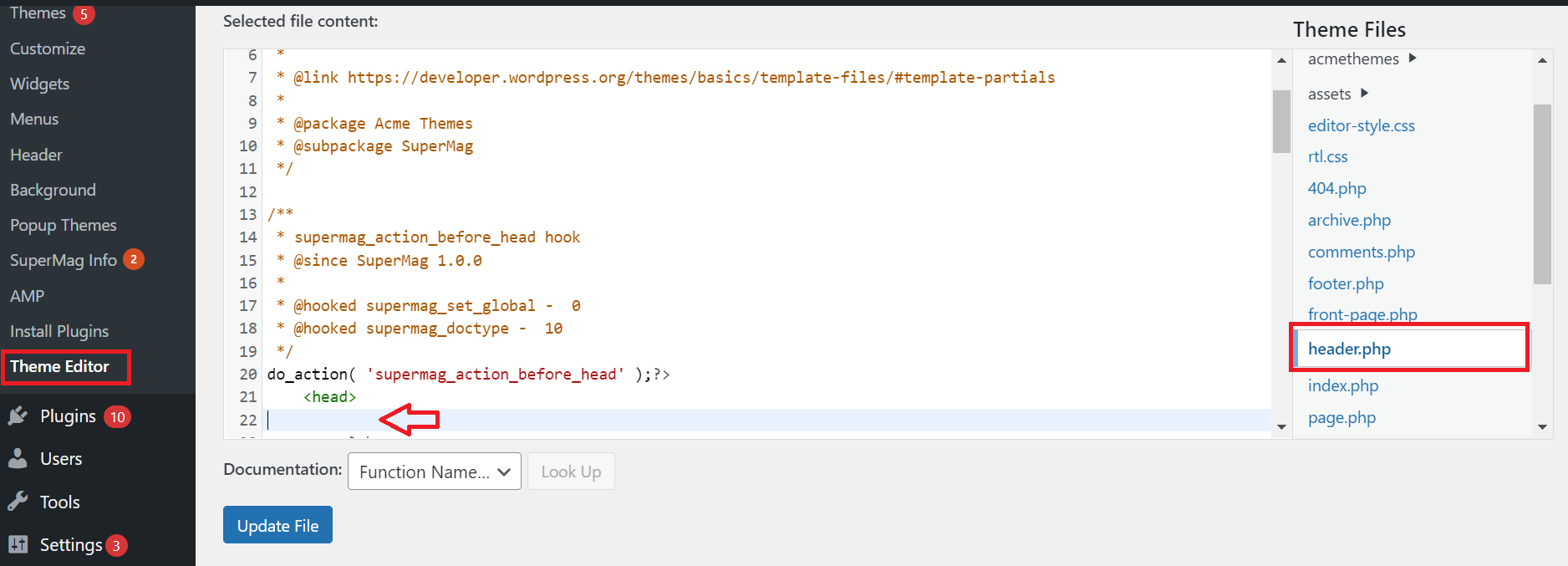Open the Plugins menu
Viewport: 1568px width, 566px height.
[68, 416]
